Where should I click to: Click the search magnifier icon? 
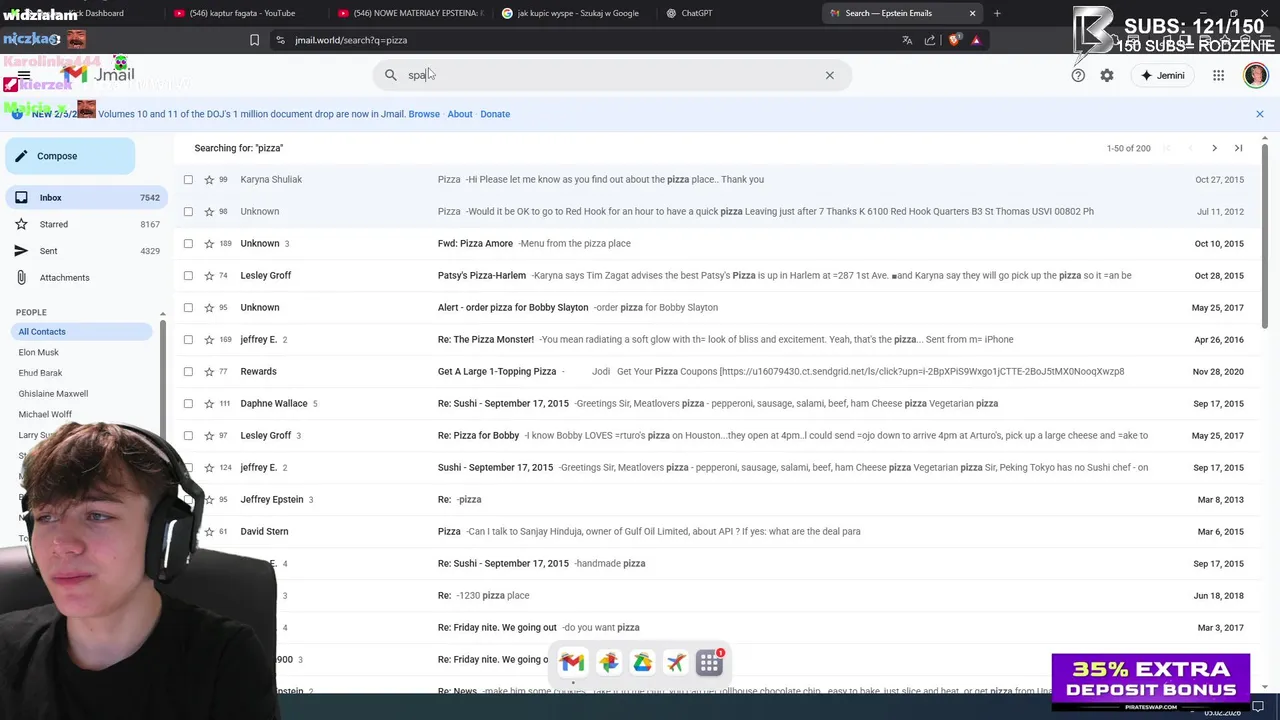coord(391,75)
